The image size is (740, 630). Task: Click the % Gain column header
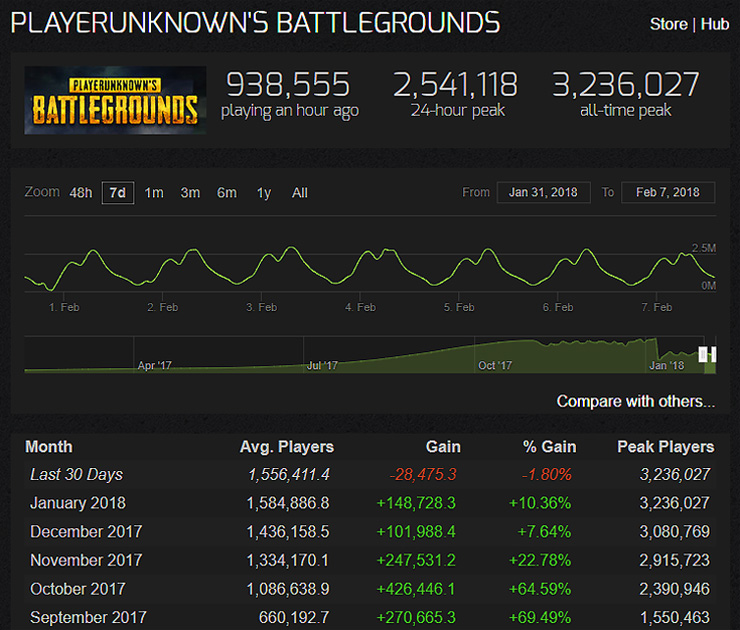click(549, 446)
